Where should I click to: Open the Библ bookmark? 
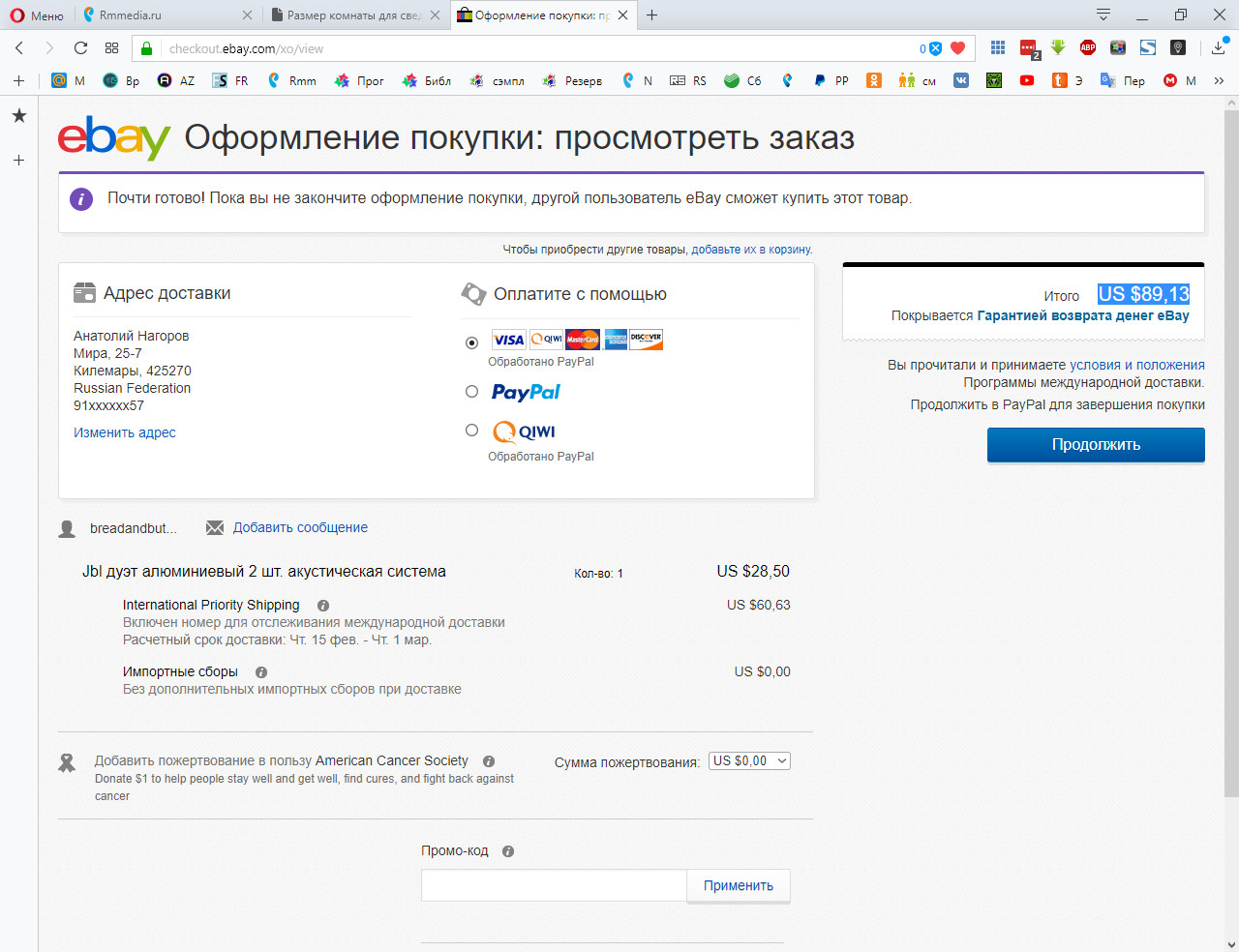pyautogui.click(x=427, y=80)
